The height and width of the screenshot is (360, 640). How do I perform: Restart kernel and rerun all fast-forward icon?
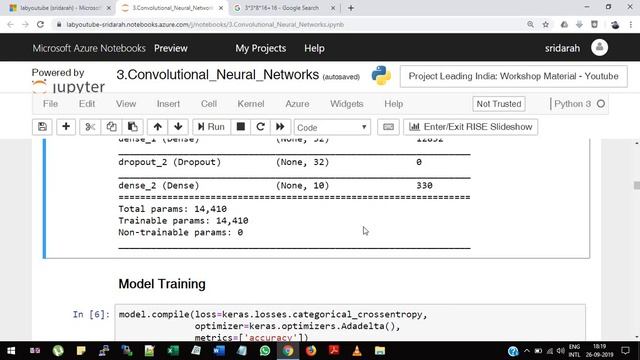(280, 127)
